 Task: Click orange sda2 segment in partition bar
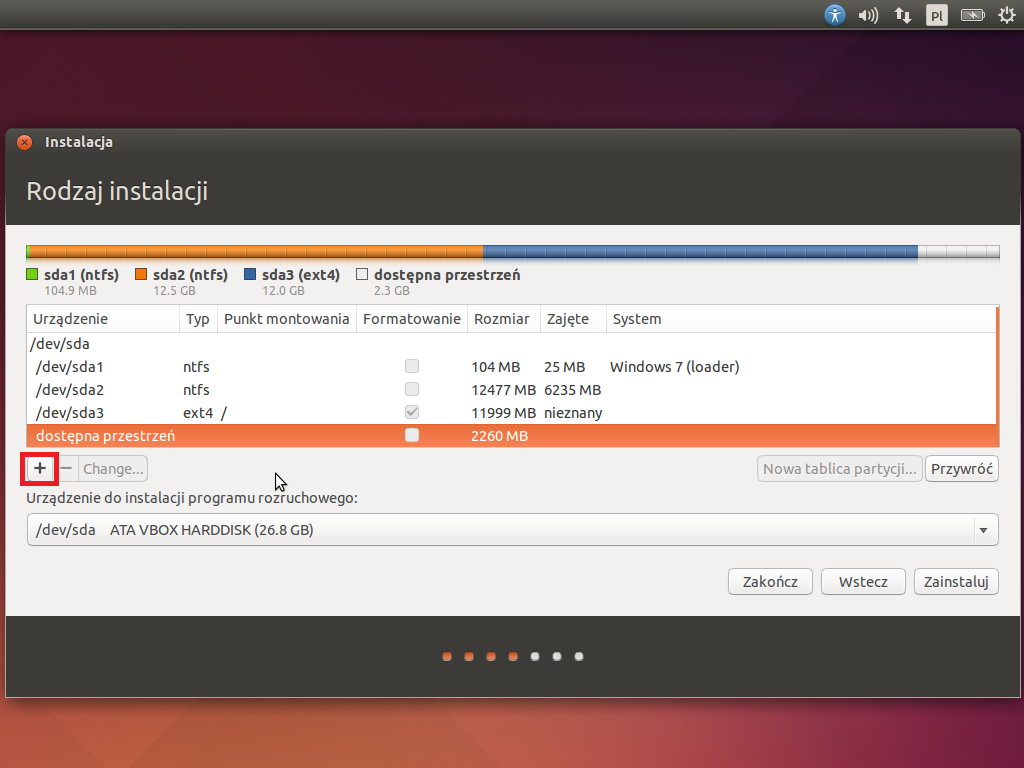pyautogui.click(x=257, y=252)
